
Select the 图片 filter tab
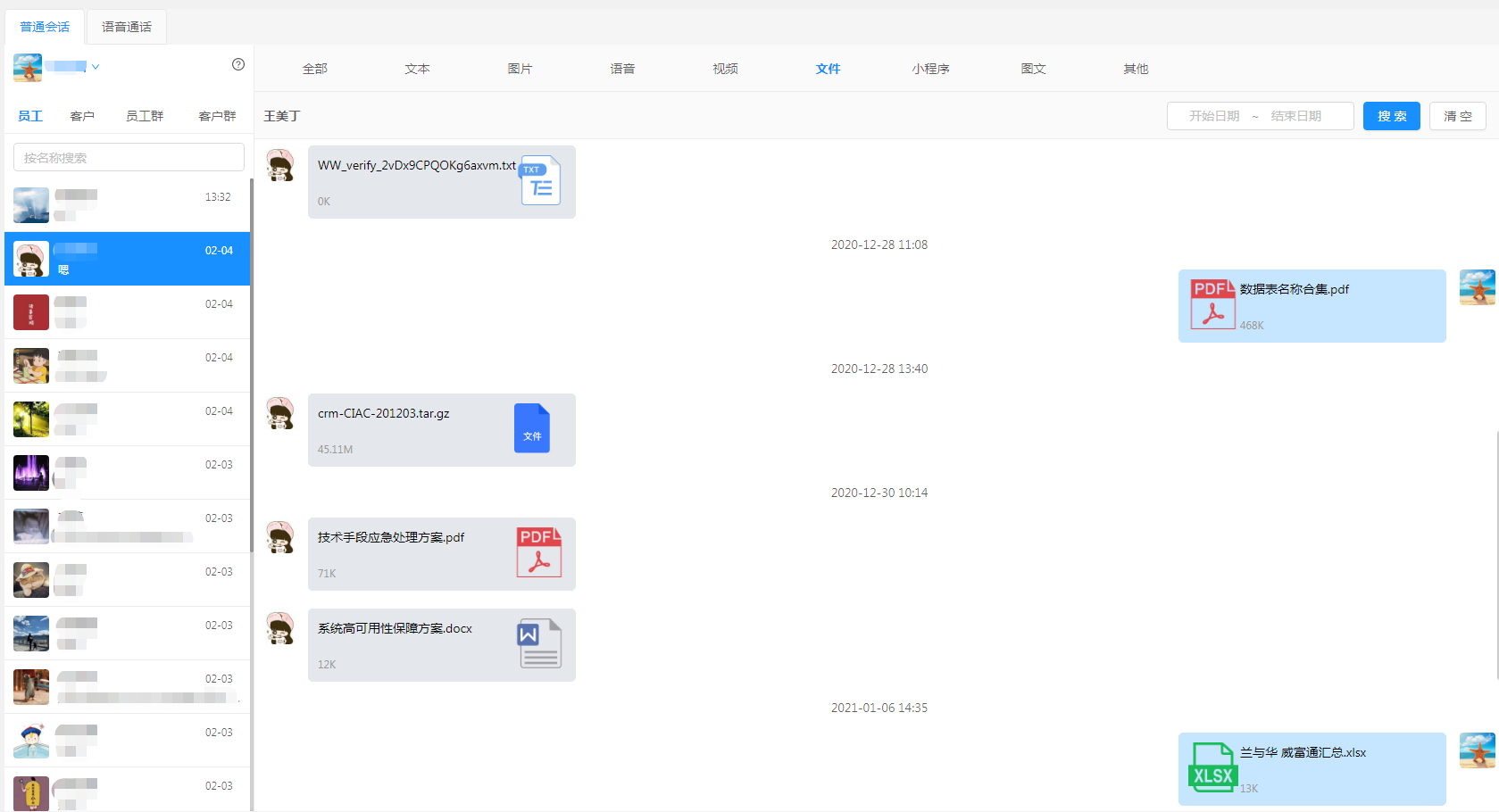520,69
